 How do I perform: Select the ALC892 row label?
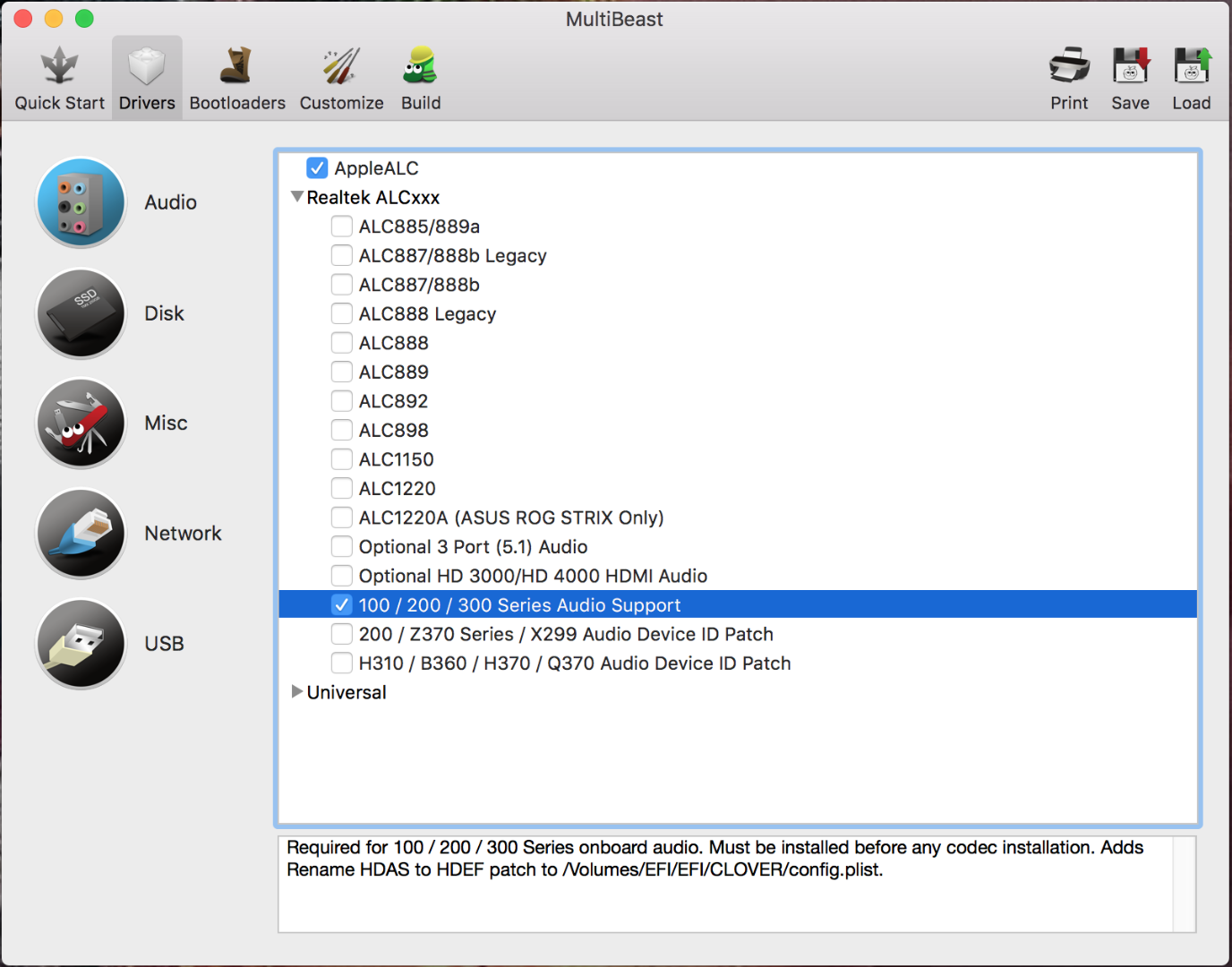click(x=393, y=401)
